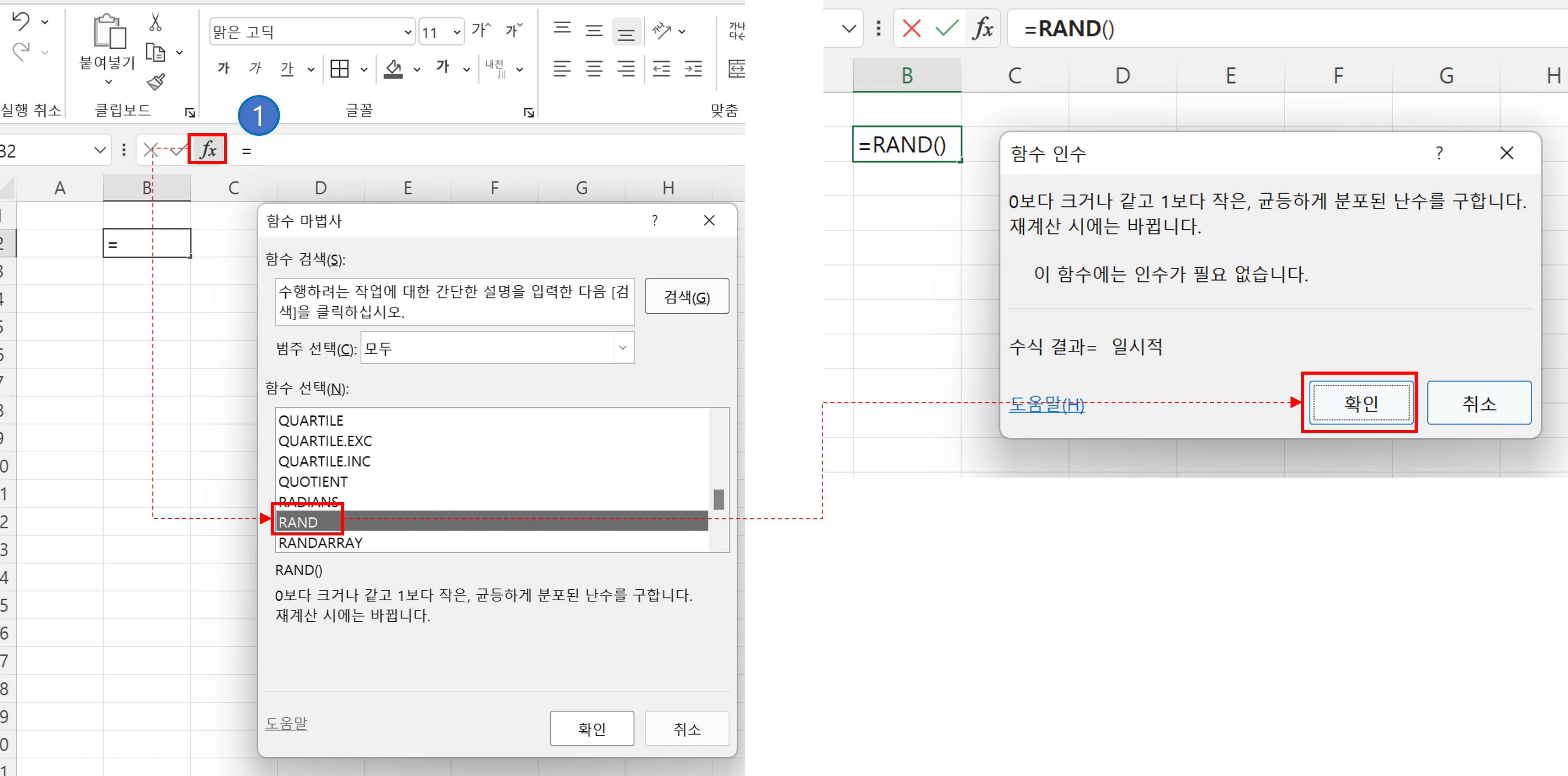Click the Insert Function fx icon
The height and width of the screenshot is (776, 1568).
click(x=207, y=149)
